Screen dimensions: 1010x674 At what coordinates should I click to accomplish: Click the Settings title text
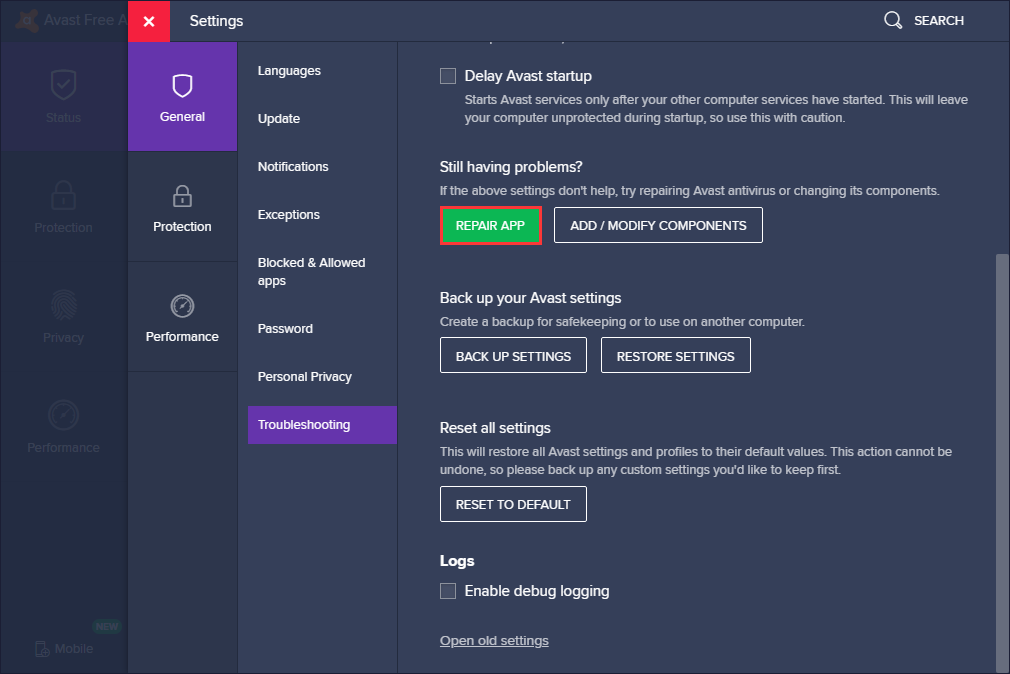[216, 21]
